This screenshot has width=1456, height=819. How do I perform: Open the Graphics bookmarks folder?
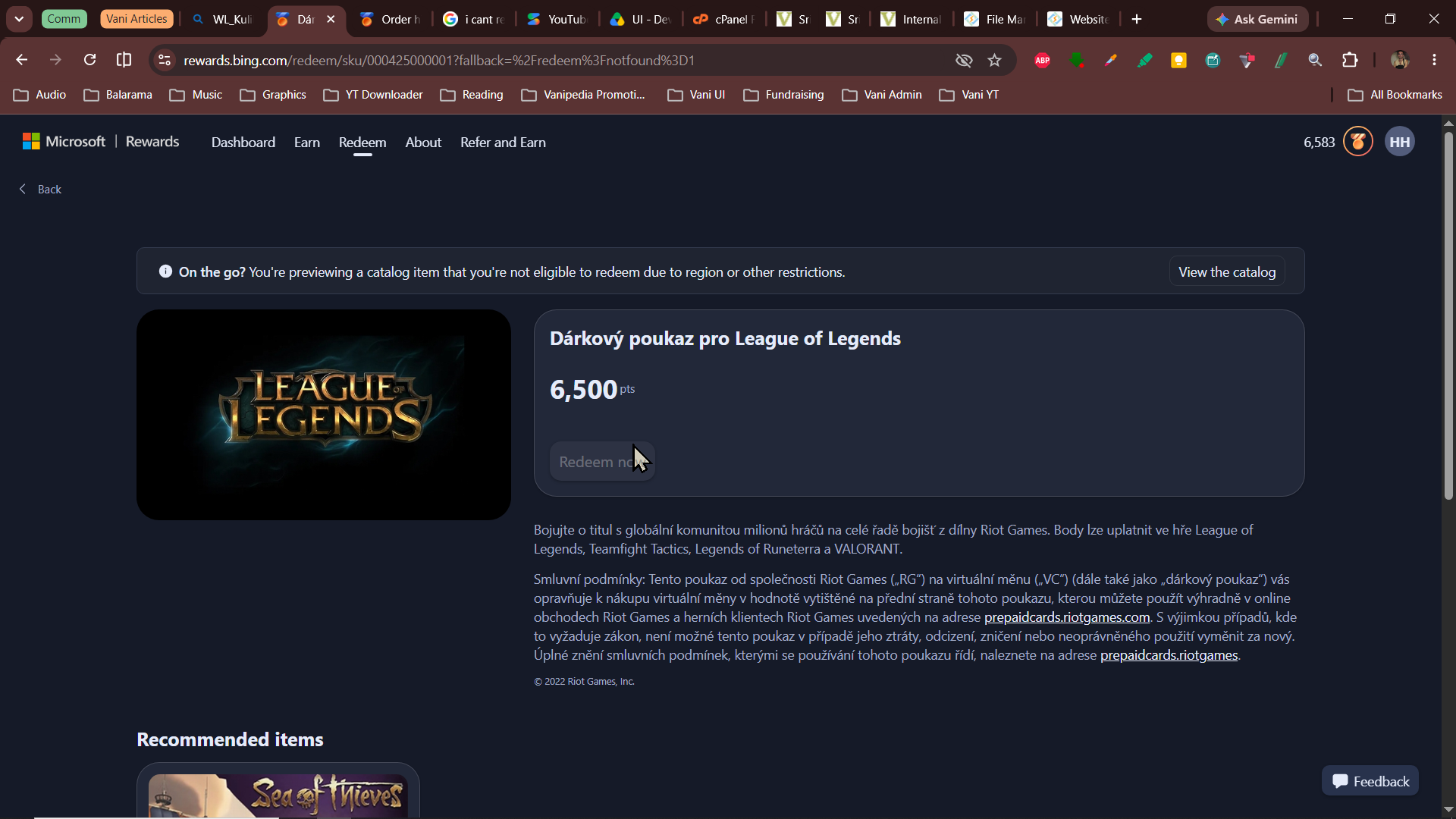(x=273, y=95)
